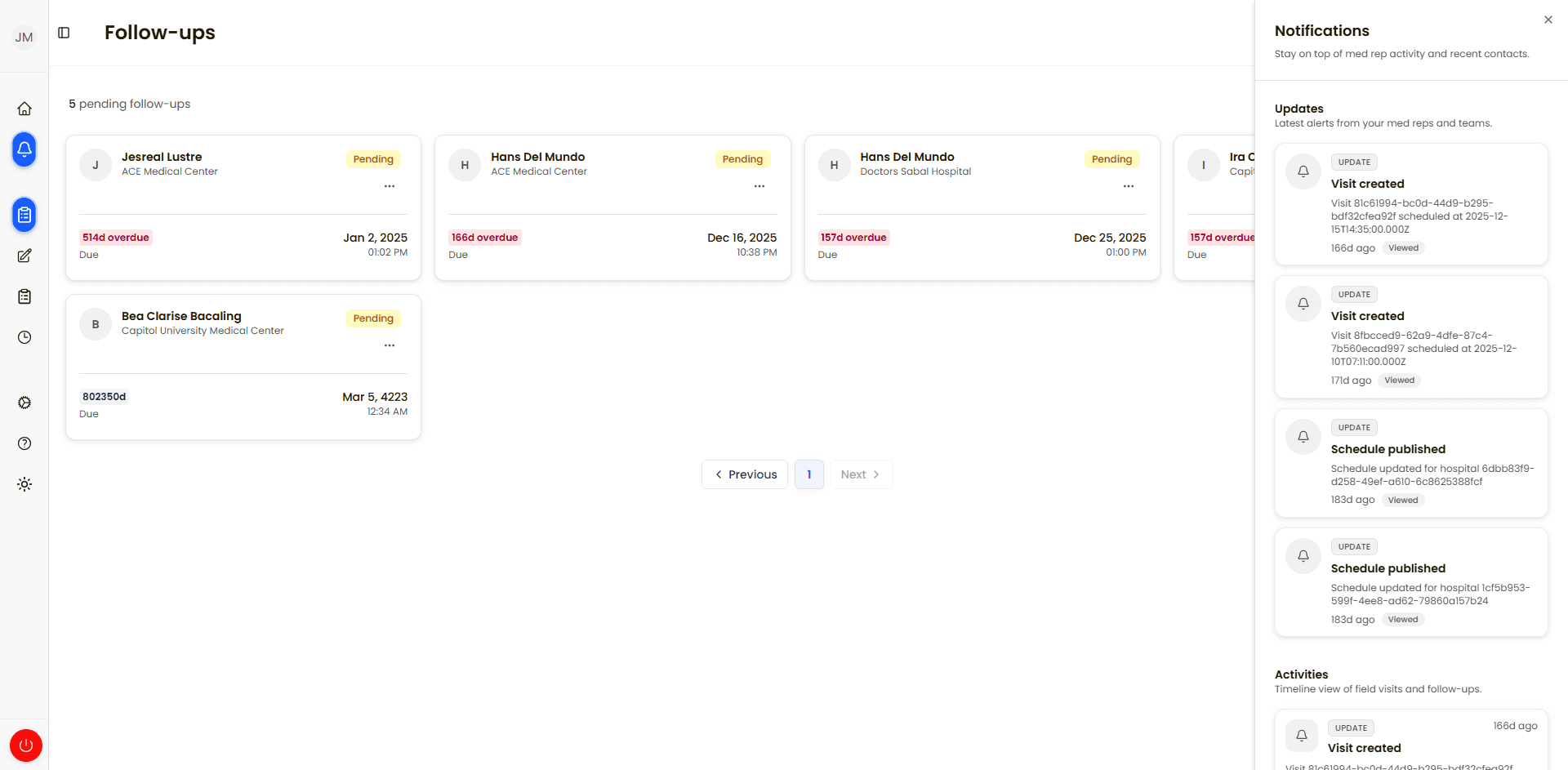The height and width of the screenshot is (770, 1568).
Task: Open options menu on Bea Clarise Bacaling card
Action: pyautogui.click(x=390, y=345)
